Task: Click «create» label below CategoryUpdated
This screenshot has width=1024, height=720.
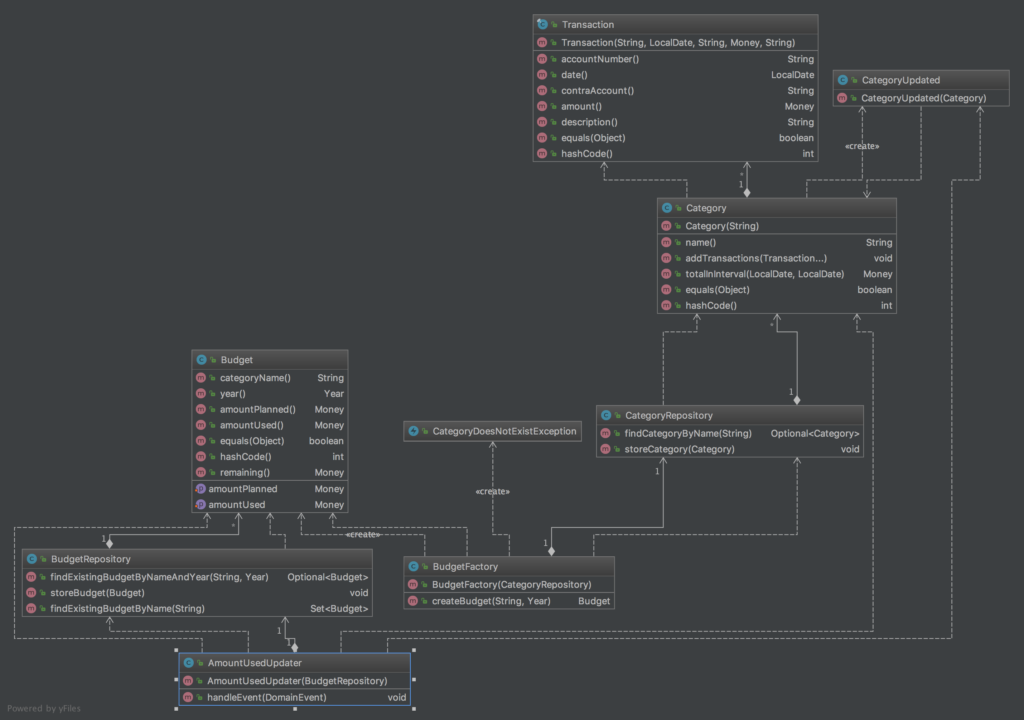Action: pos(862,146)
